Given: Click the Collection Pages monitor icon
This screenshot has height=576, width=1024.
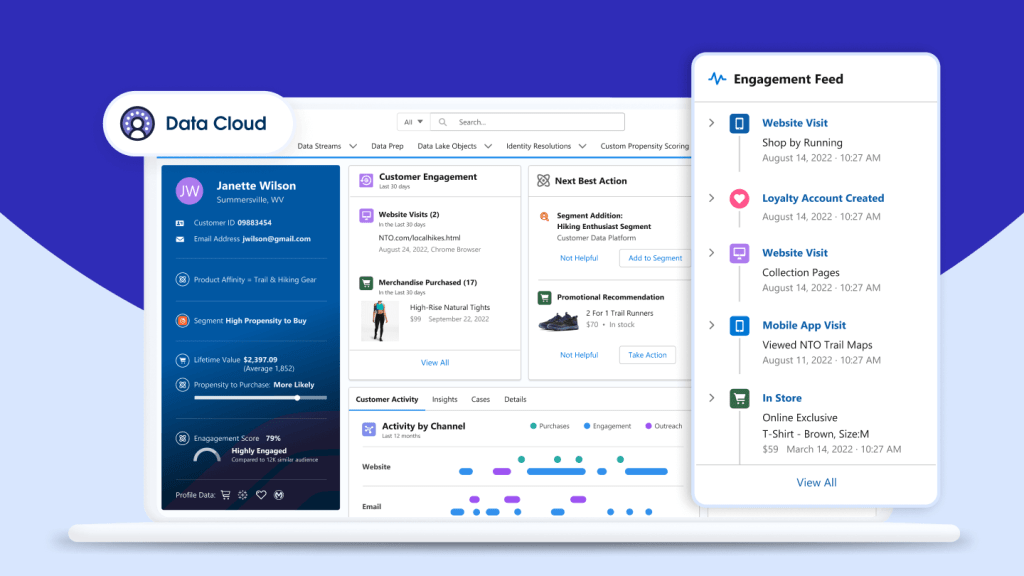Looking at the screenshot, I should [739, 253].
